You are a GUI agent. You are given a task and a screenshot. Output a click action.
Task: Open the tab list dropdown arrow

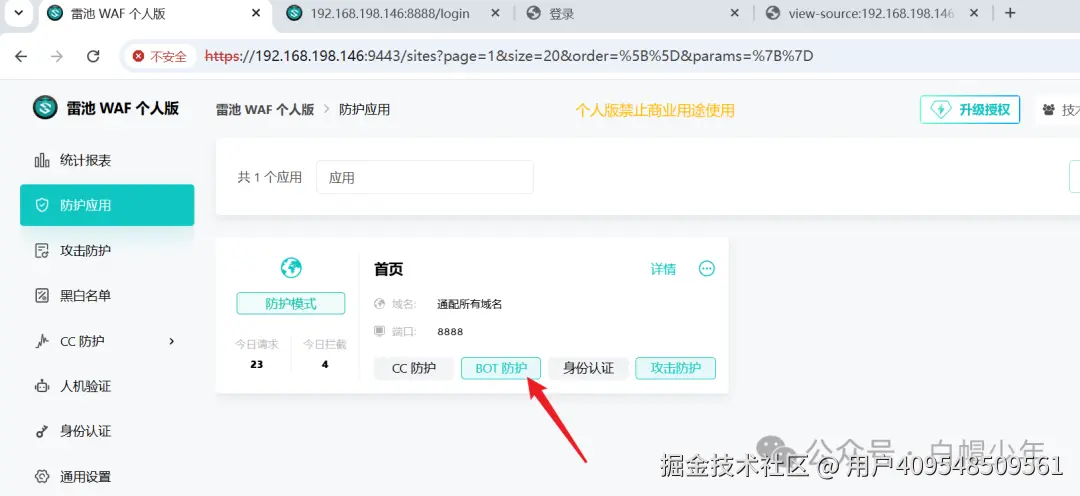[19, 13]
